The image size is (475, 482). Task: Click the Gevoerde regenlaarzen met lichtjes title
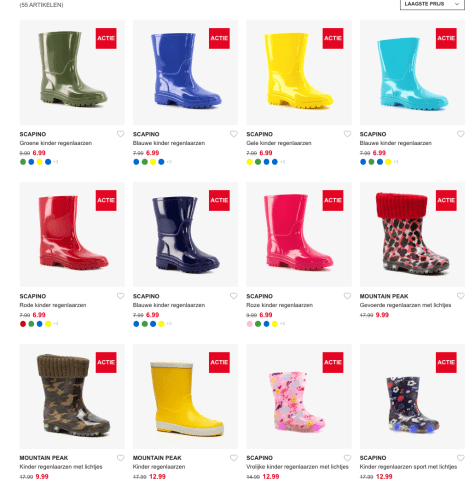click(x=405, y=305)
